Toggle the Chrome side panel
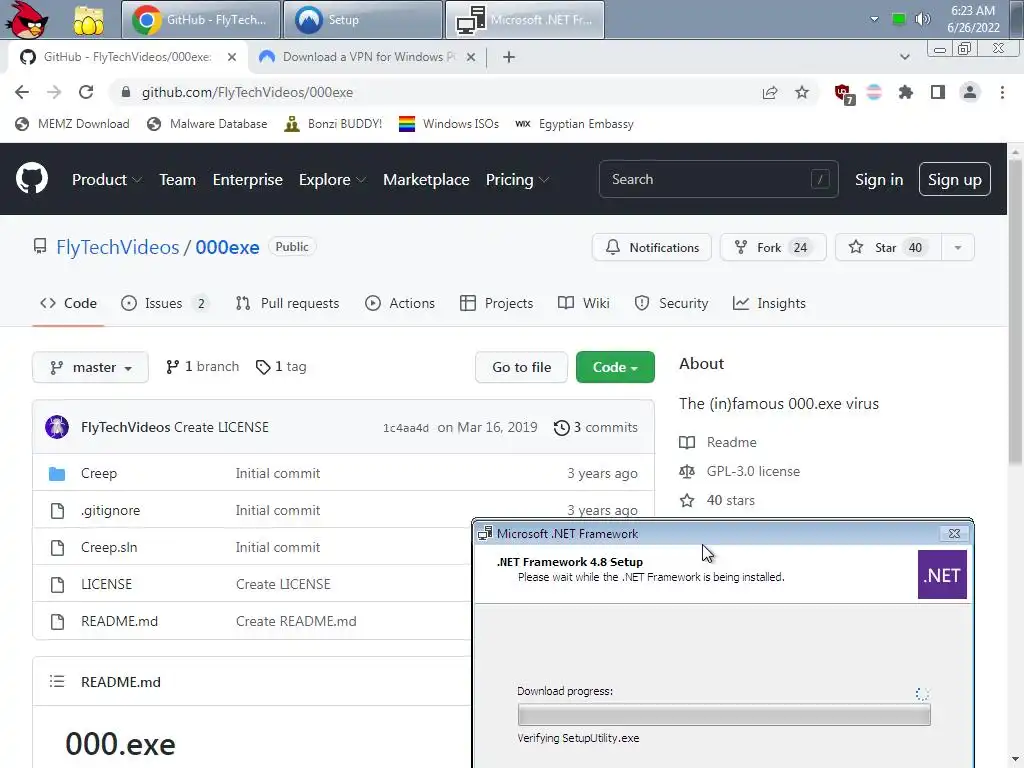This screenshot has height=768, width=1024. [938, 92]
